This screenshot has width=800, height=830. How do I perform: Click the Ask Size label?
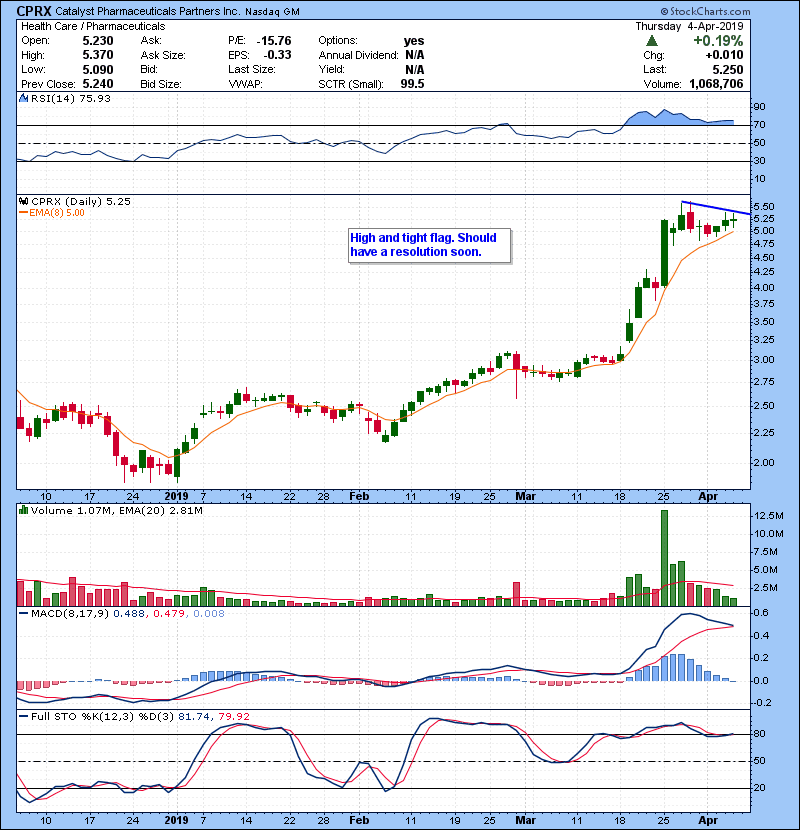[x=163, y=55]
